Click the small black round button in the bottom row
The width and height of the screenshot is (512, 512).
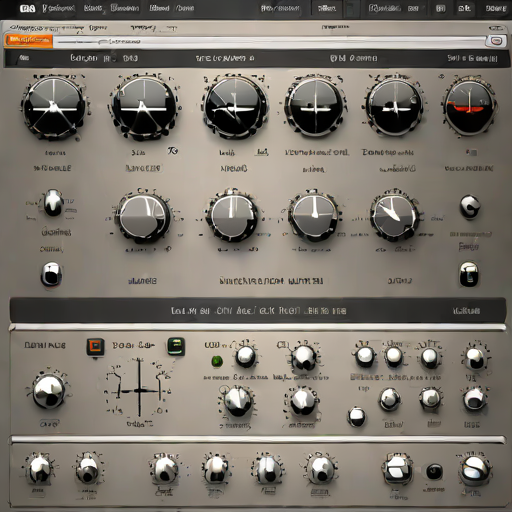(x=435, y=472)
